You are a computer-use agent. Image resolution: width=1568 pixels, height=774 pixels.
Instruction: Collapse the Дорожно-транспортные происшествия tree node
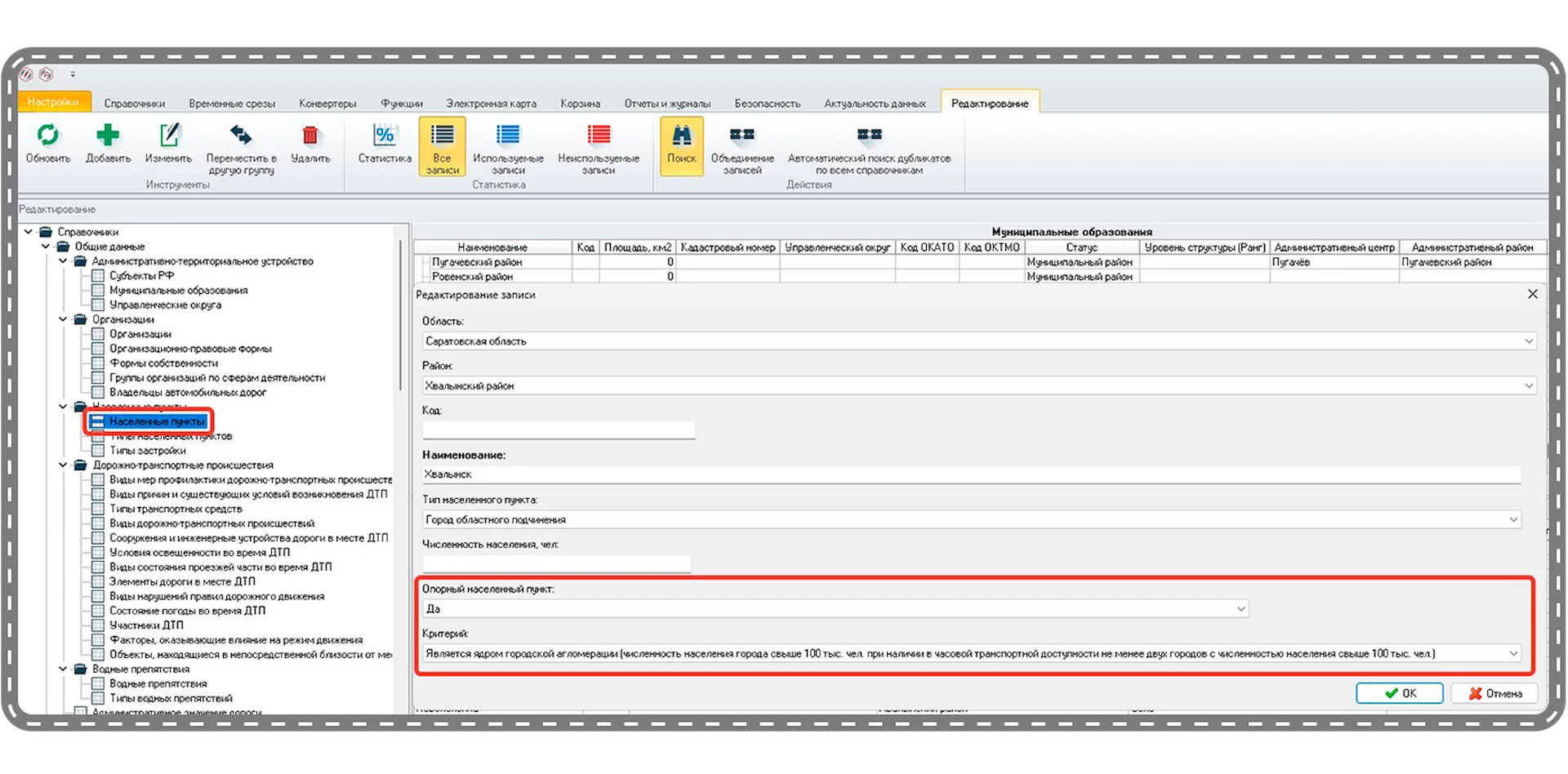pyautogui.click(x=63, y=465)
